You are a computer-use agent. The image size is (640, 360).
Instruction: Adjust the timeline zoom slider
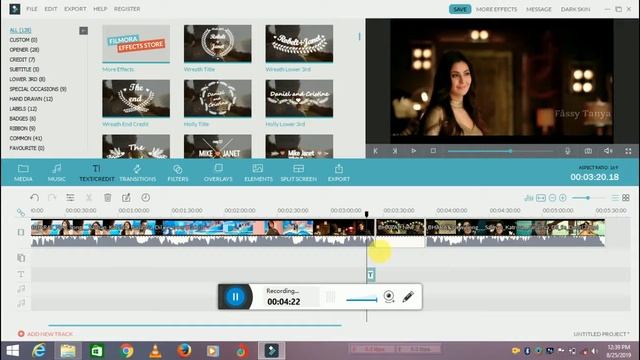587,198
